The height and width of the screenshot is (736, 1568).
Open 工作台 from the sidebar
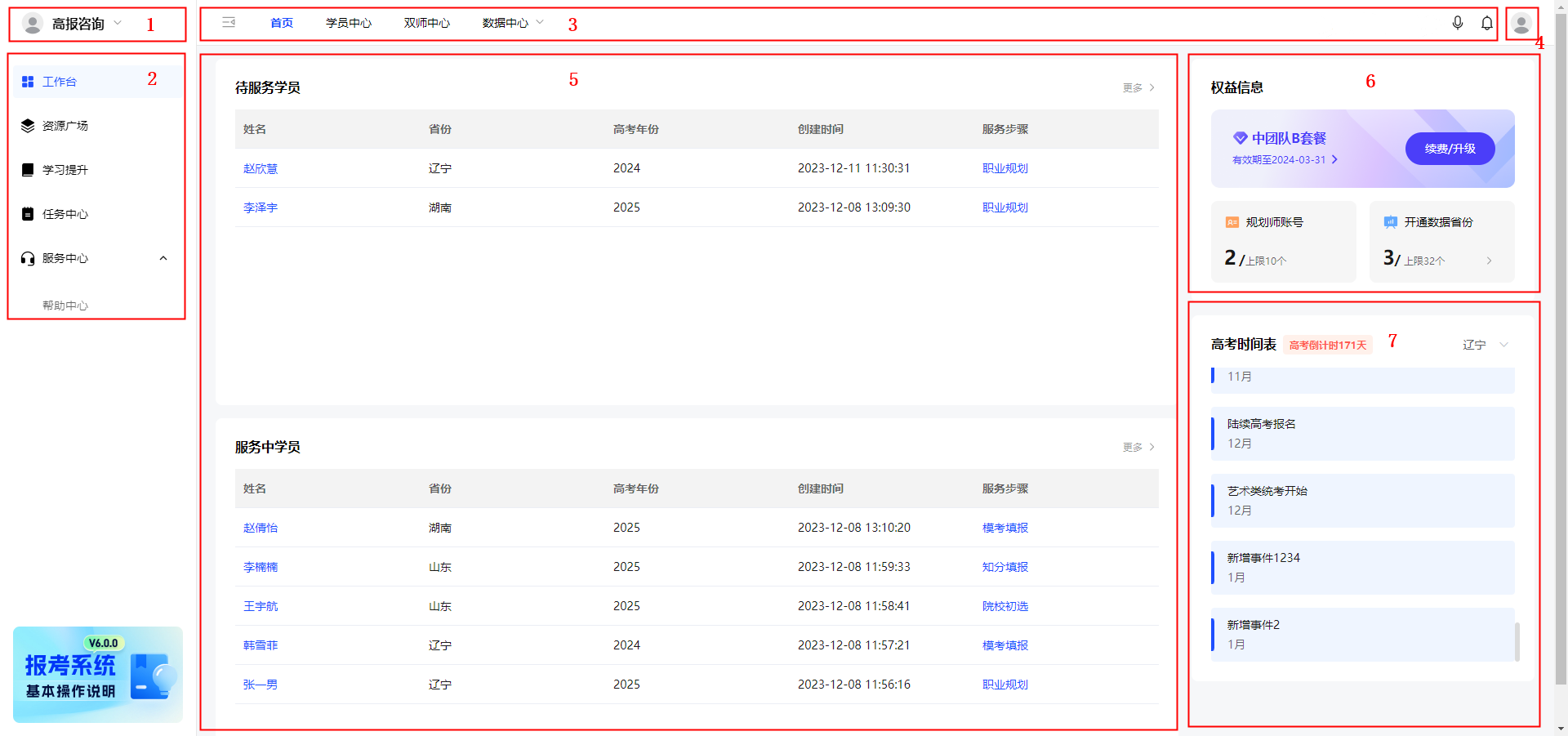coord(60,82)
